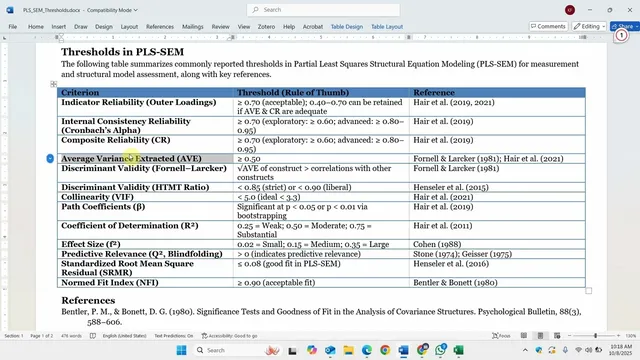This screenshot has height=360, width=640.
Task: Click the tab selector at ruler corner
Action: [x=4, y=38]
